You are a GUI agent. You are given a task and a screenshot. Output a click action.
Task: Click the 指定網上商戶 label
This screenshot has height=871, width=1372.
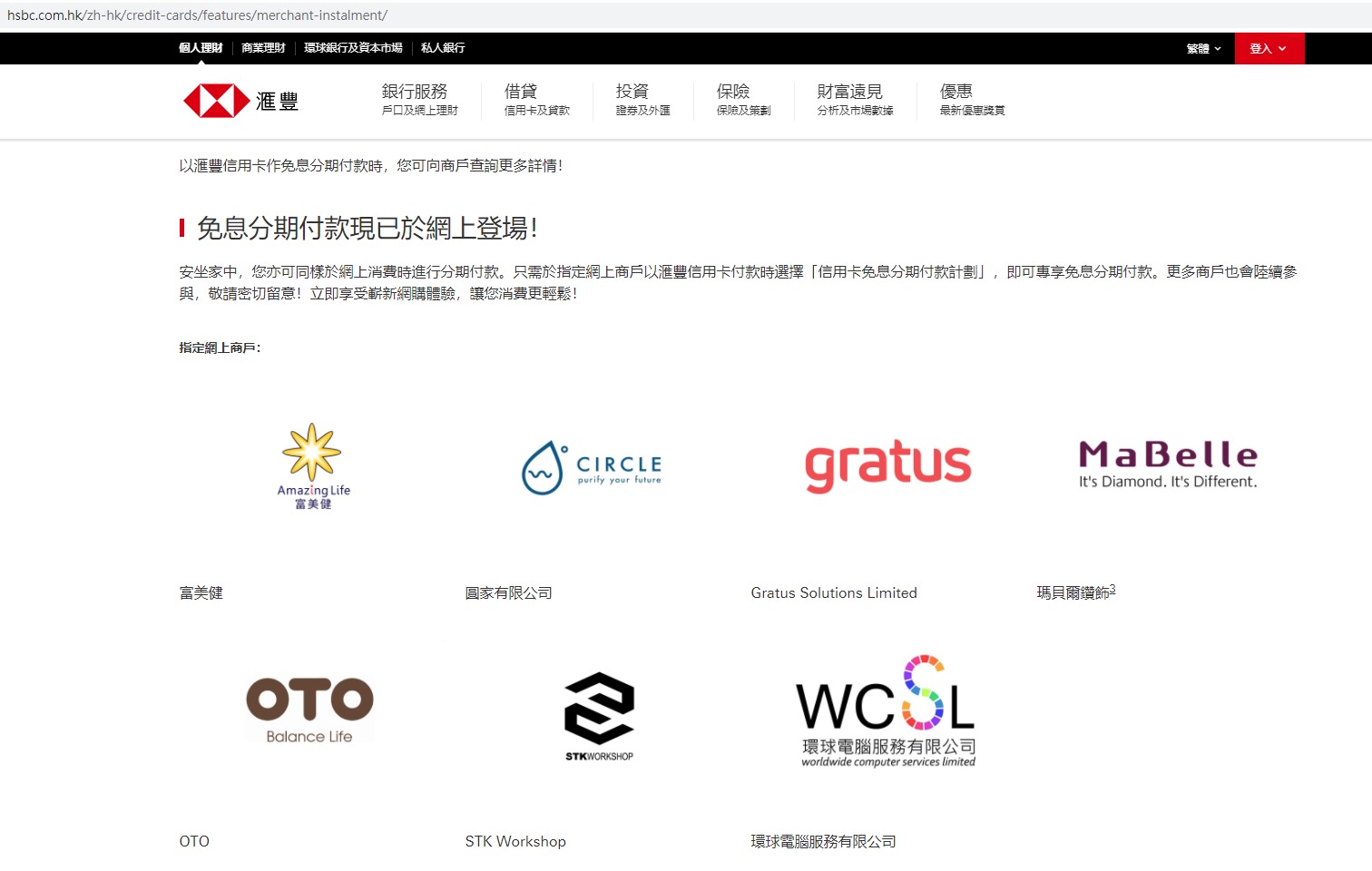point(220,347)
